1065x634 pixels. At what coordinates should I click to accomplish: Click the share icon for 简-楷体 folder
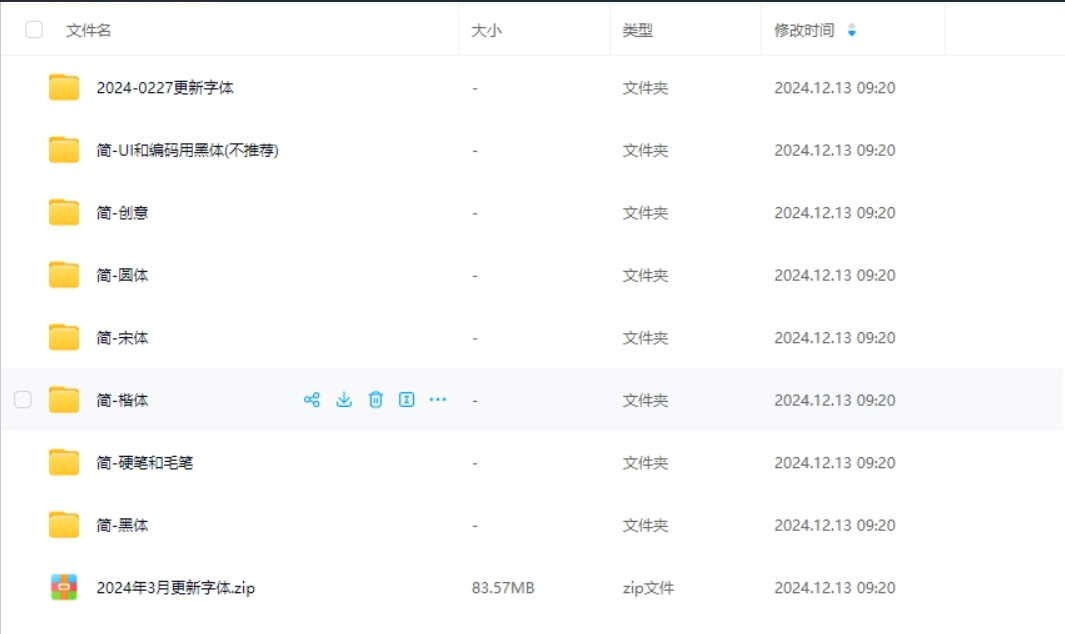coord(312,400)
